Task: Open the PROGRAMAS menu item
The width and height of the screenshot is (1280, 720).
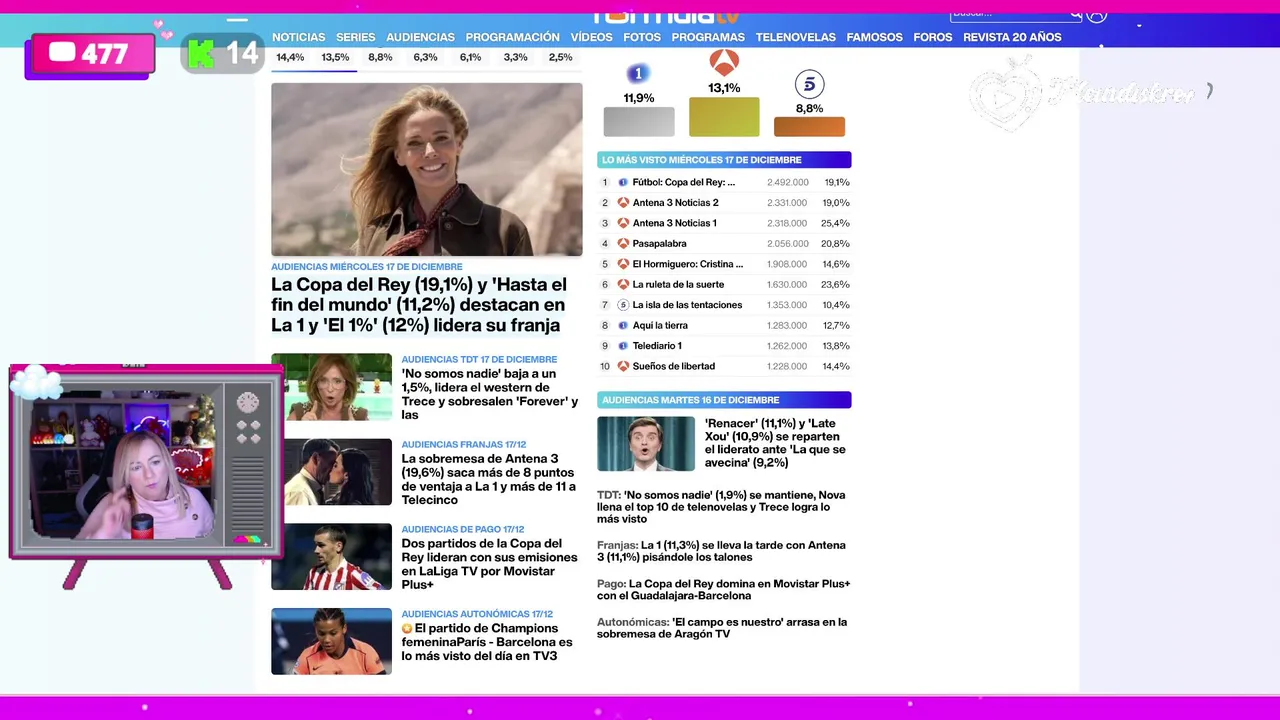Action: [708, 37]
